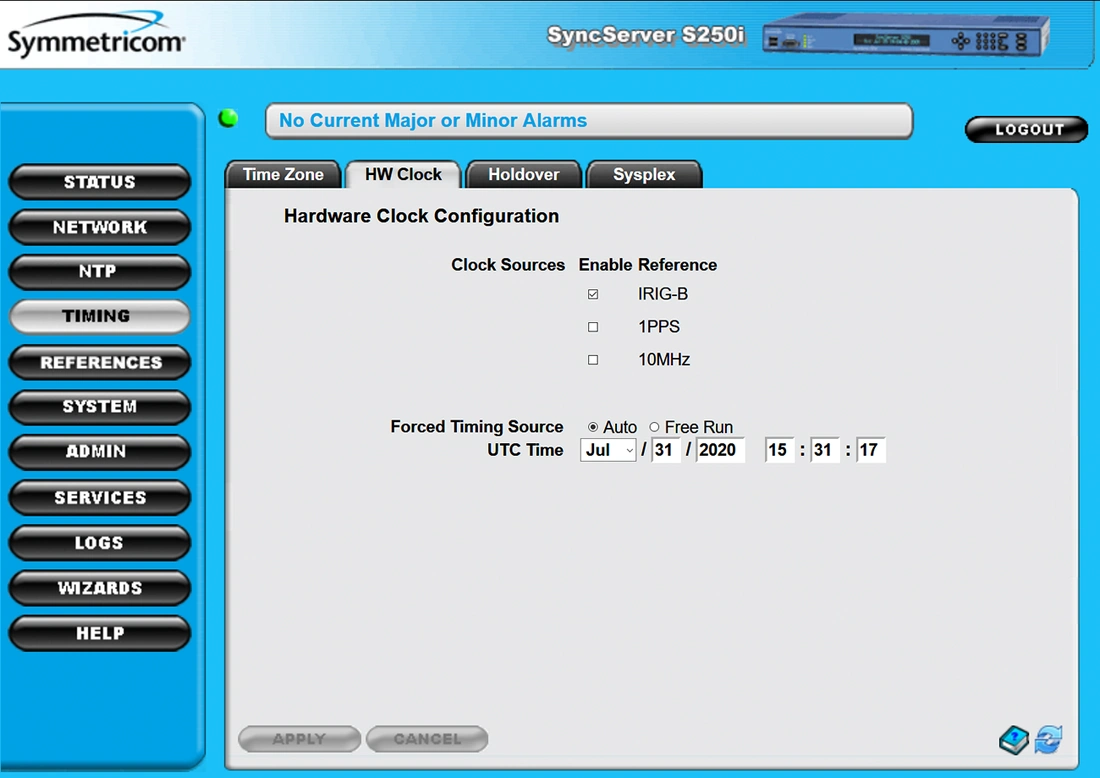
Task: Open the help book icon
Action: tap(1014, 740)
